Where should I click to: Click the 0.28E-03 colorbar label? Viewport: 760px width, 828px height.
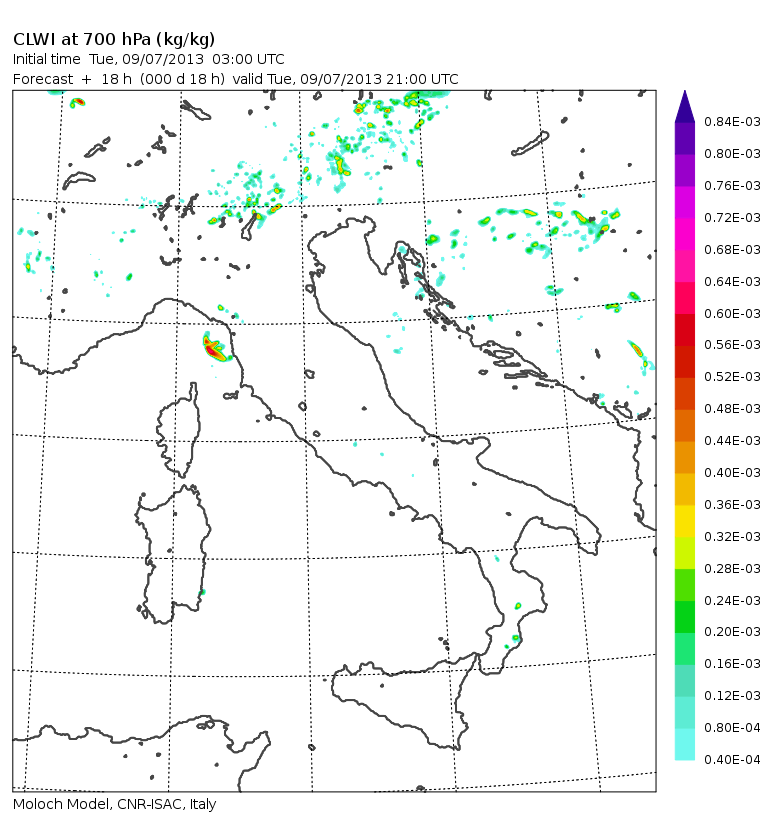(x=732, y=569)
